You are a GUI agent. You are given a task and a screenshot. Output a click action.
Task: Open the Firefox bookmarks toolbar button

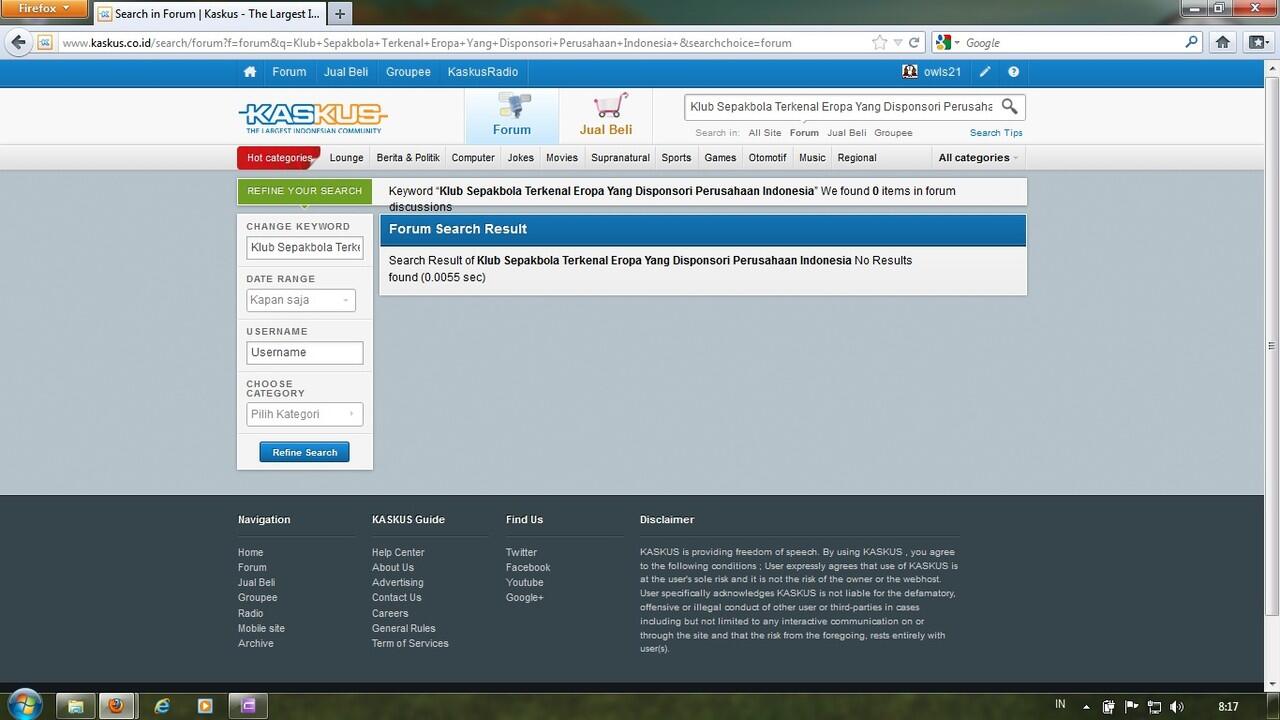[1258, 42]
